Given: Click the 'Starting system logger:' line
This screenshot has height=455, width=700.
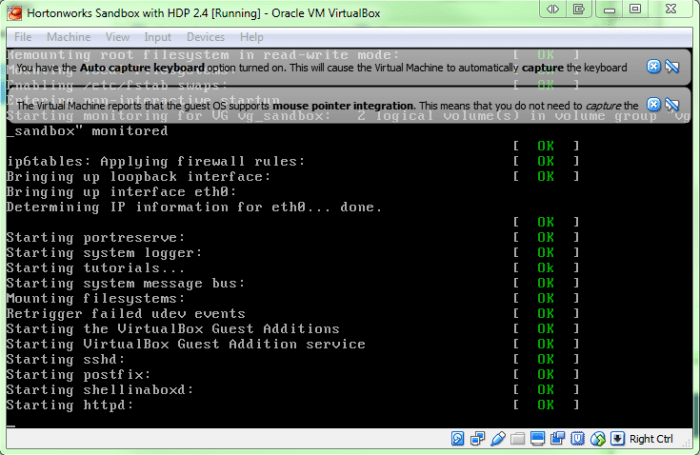Looking at the screenshot, I should click(x=104, y=252).
